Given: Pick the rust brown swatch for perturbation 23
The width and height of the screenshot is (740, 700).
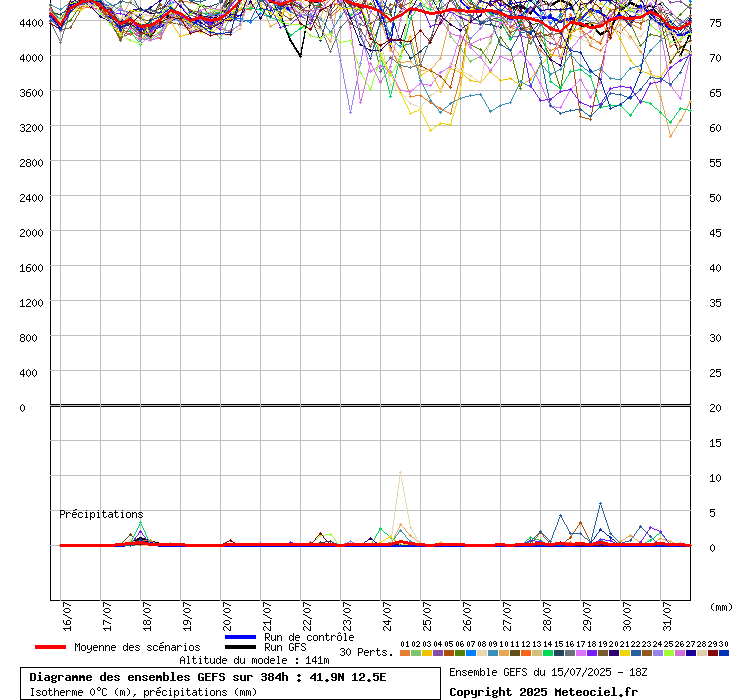Looking at the screenshot, I should (647, 653).
